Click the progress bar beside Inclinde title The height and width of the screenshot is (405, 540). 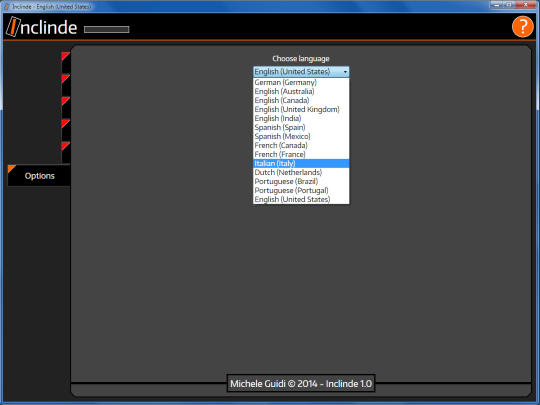pos(106,29)
